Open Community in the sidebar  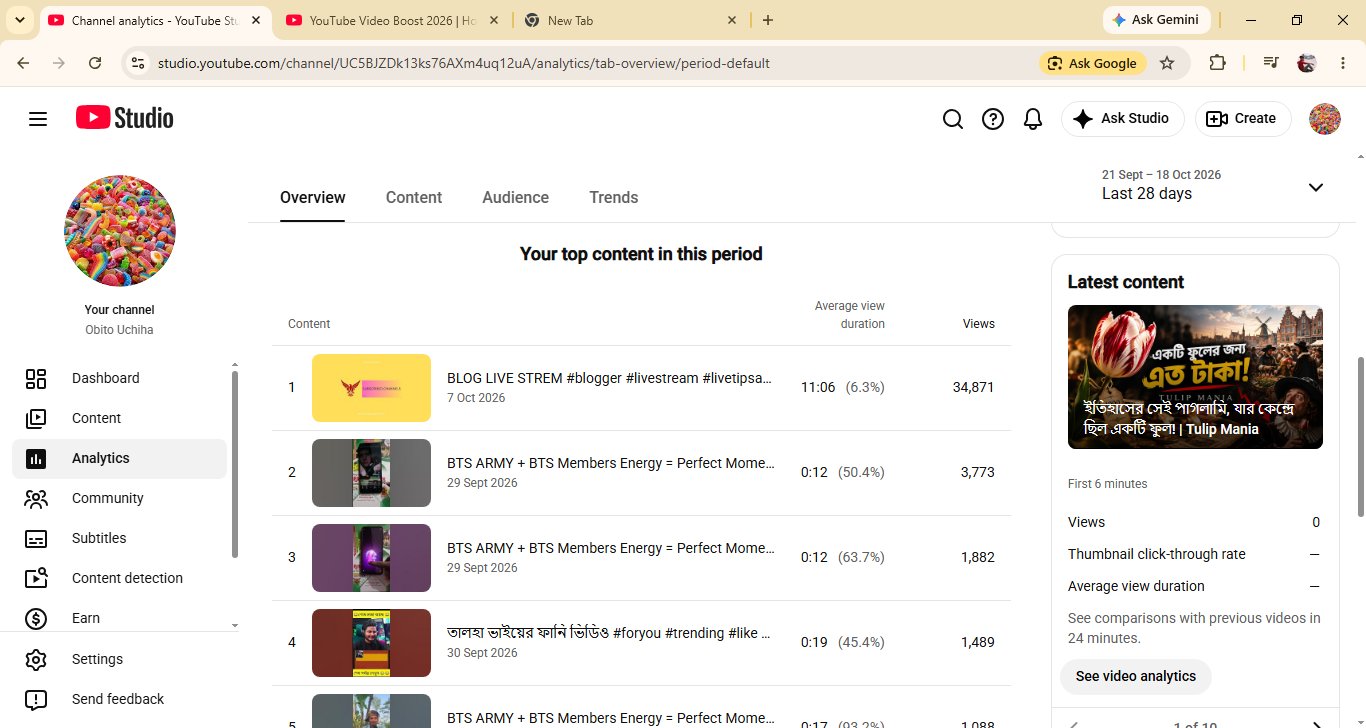click(x=120, y=498)
